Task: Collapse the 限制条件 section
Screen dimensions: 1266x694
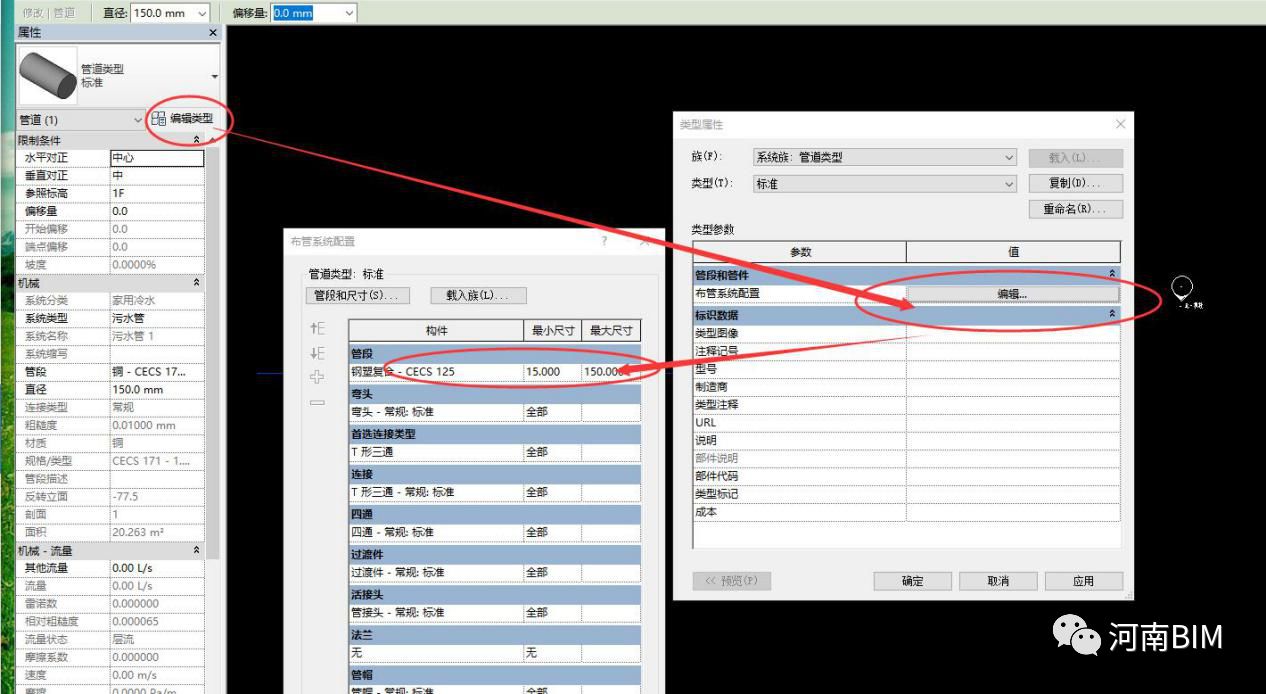Action: [x=196, y=140]
